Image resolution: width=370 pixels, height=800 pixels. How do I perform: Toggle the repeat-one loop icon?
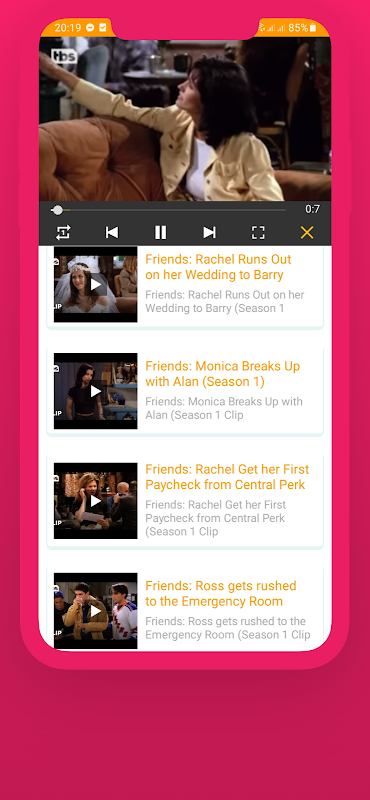point(63,233)
